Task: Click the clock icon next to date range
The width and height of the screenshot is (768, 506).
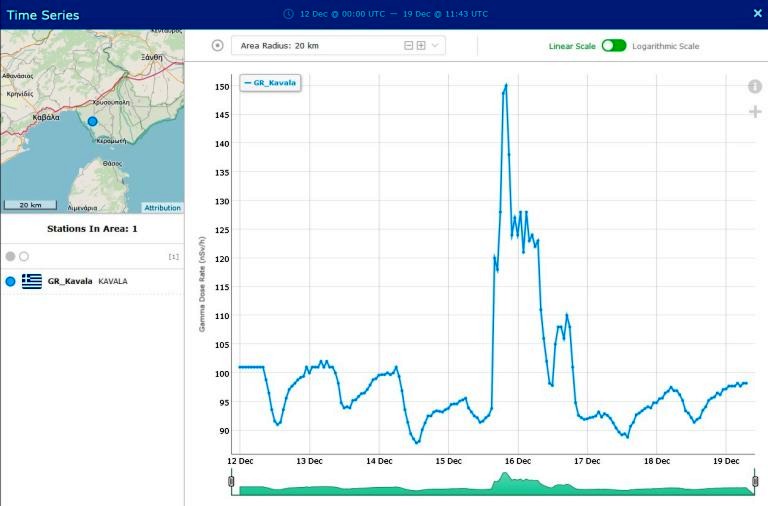Action: point(288,14)
